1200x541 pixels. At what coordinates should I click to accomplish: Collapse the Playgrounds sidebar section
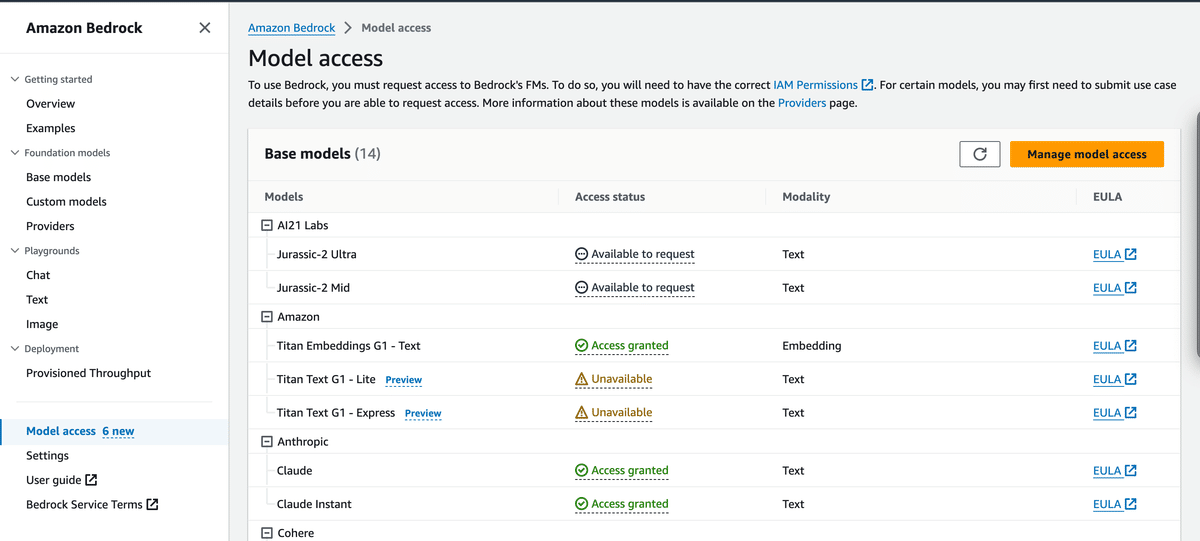tap(15, 251)
